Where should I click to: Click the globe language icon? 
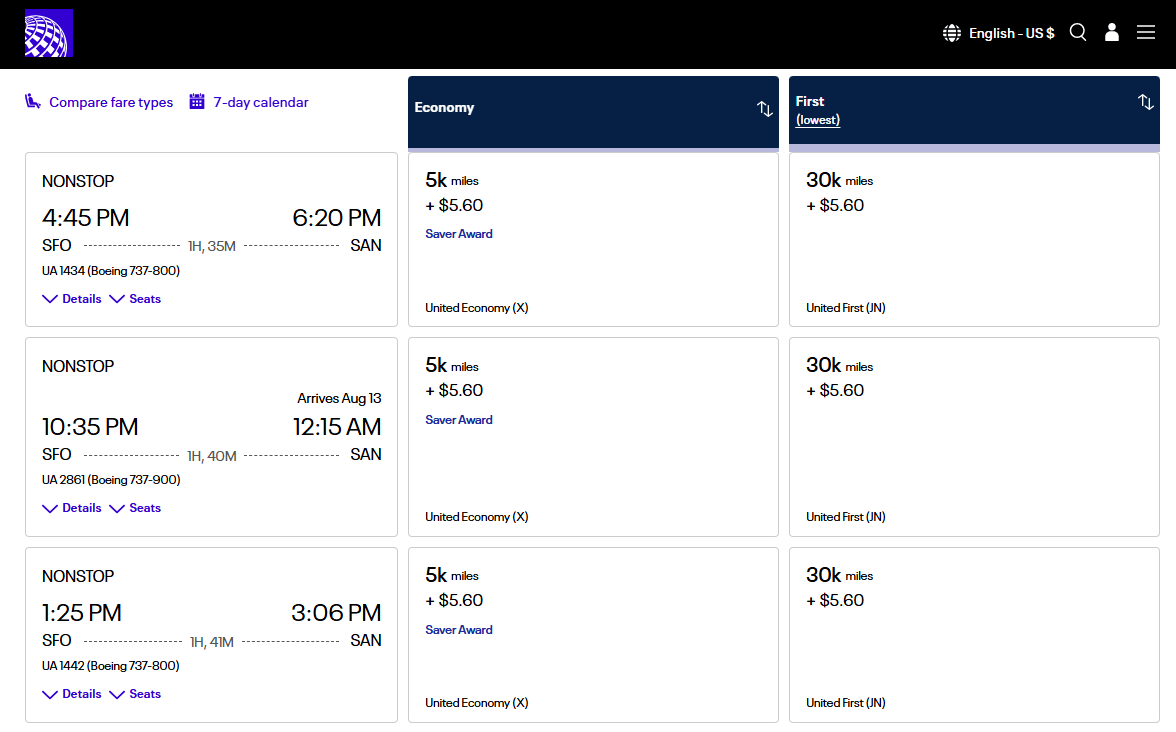click(x=952, y=33)
